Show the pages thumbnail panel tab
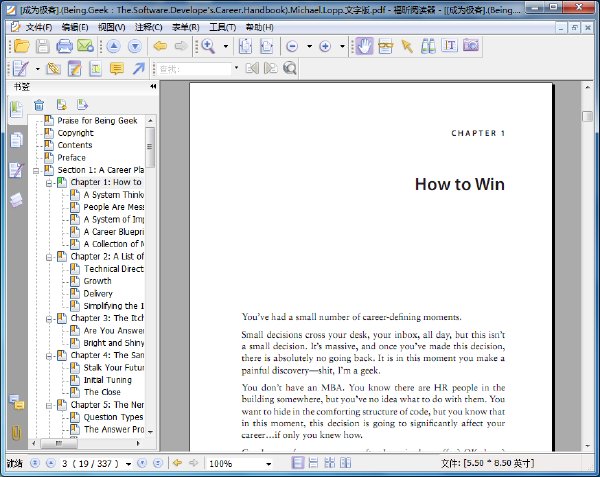600x477 pixels. coord(16,140)
